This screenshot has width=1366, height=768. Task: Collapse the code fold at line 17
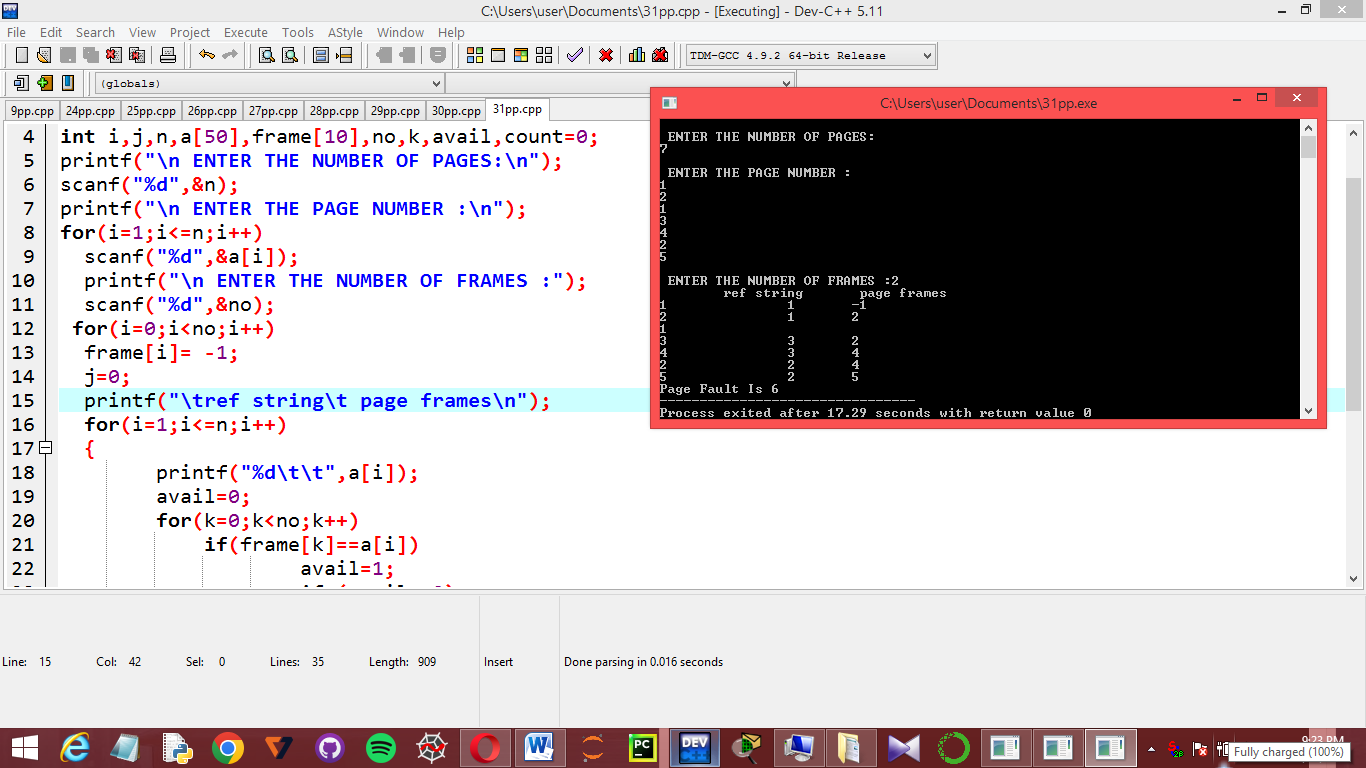pyautogui.click(x=45, y=448)
